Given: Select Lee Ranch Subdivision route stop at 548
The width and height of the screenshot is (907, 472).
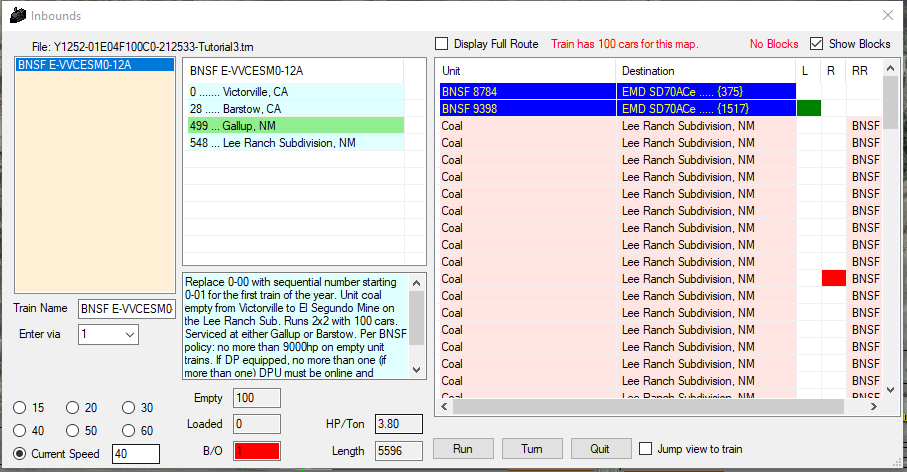Looking at the screenshot, I should pos(296,143).
